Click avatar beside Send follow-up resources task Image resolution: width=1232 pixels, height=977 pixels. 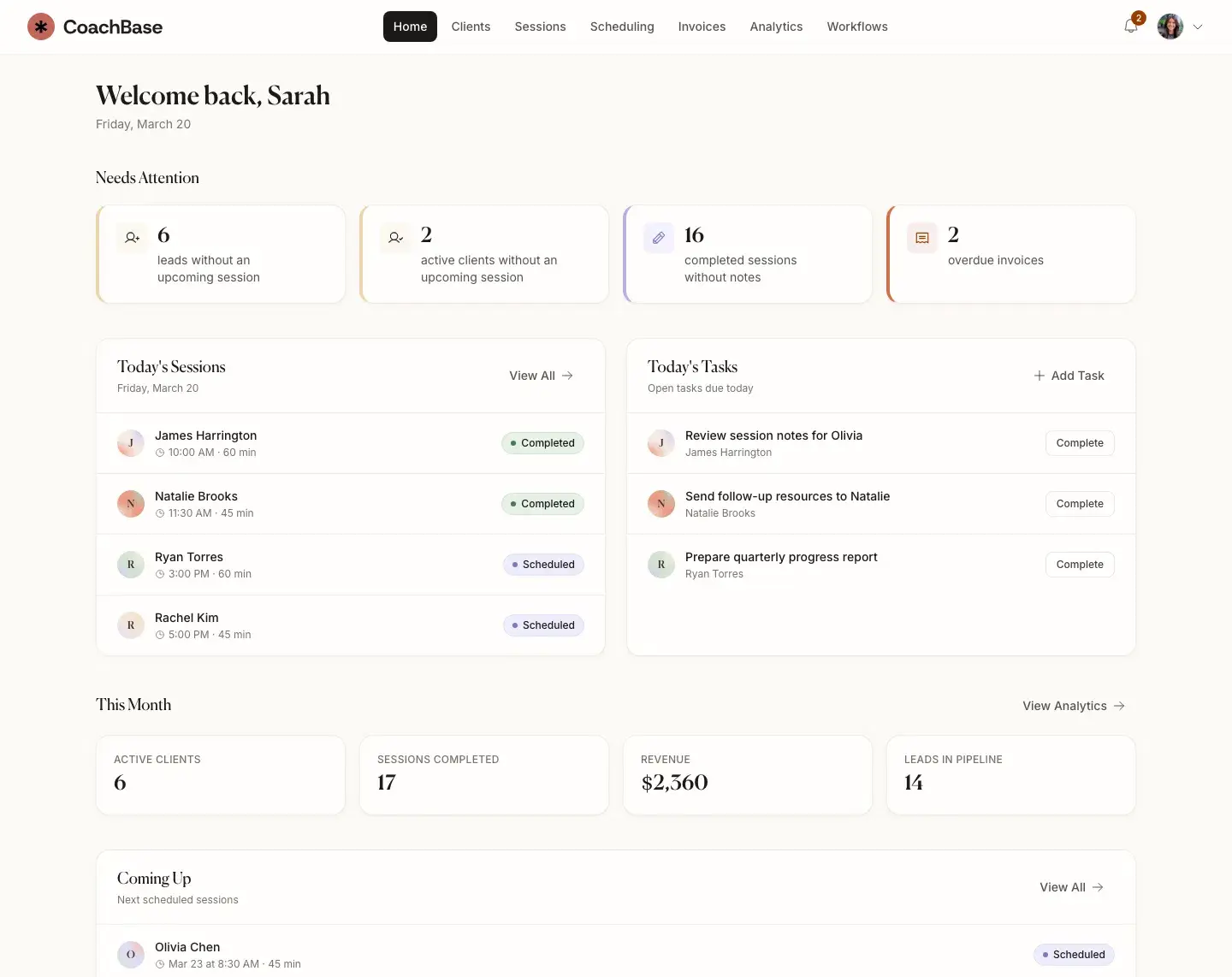point(661,504)
